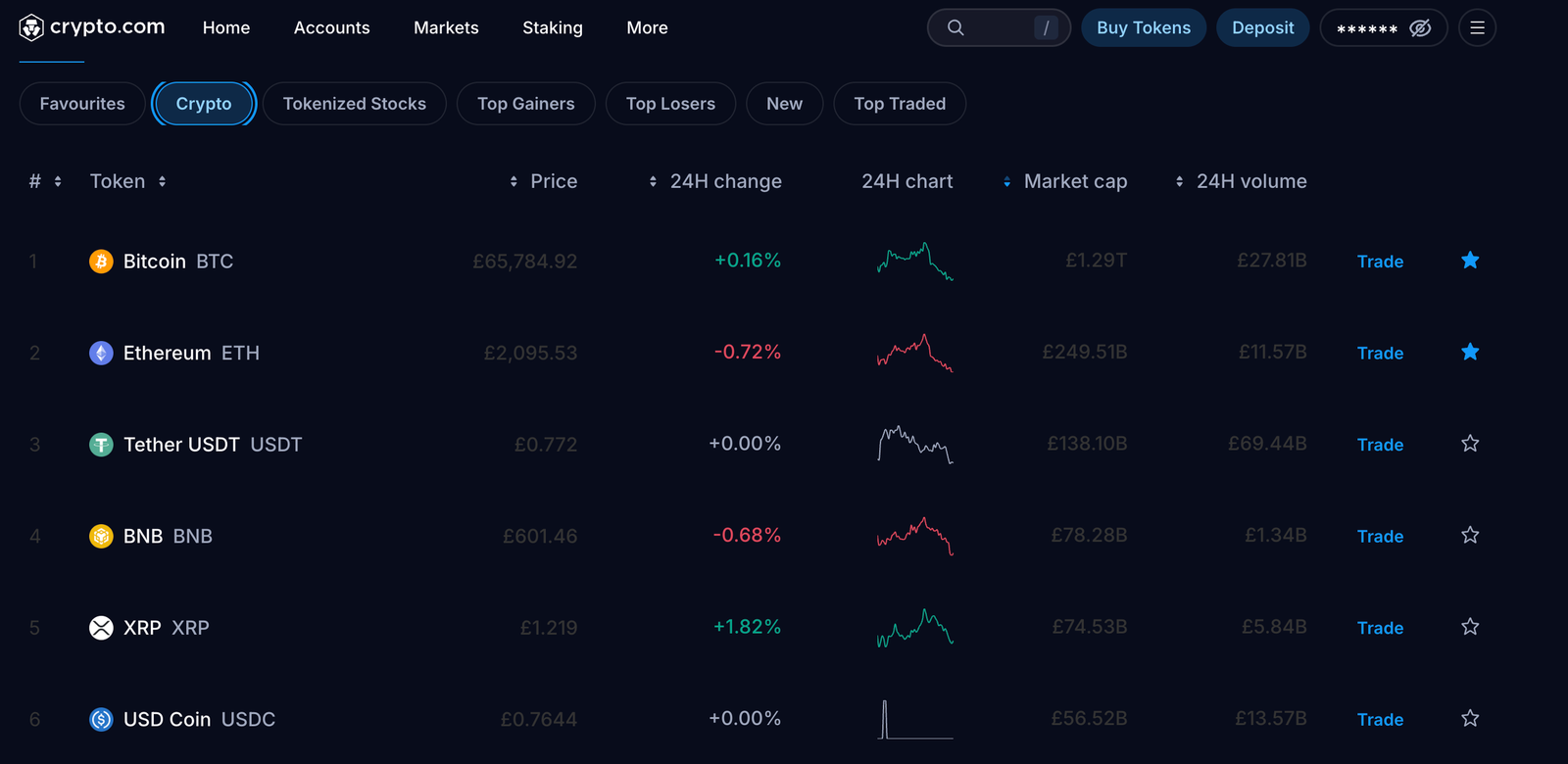Sort by 24H volume column
The image size is (1568, 764).
(1241, 181)
